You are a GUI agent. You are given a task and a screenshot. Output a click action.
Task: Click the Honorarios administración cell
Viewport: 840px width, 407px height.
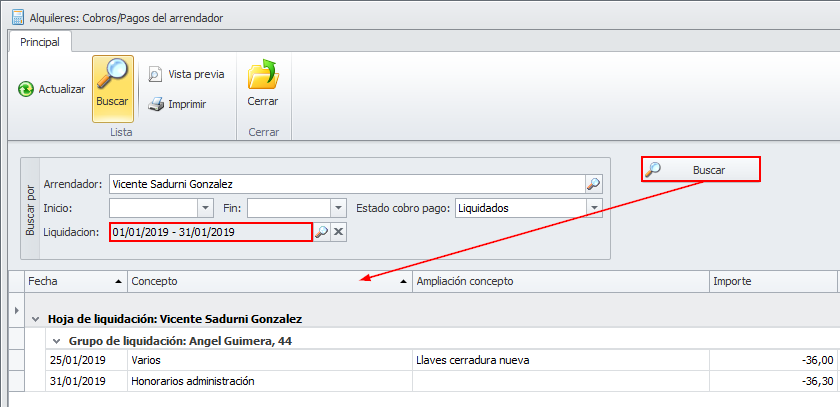point(269,381)
